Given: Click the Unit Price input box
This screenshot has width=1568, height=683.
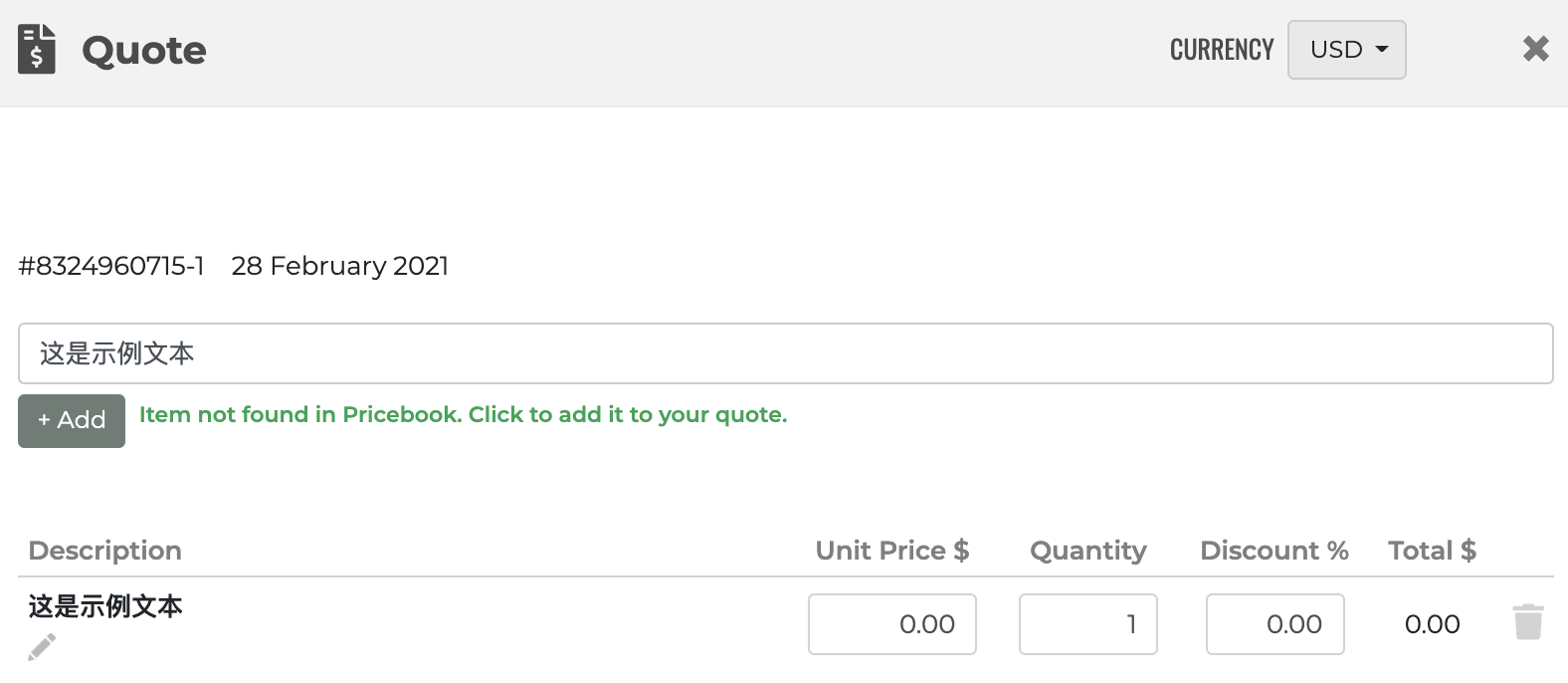Looking at the screenshot, I should coord(891,624).
